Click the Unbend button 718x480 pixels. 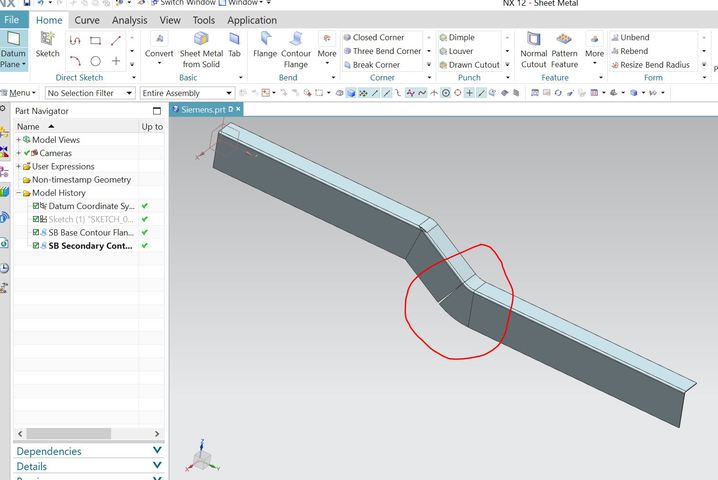click(634, 37)
